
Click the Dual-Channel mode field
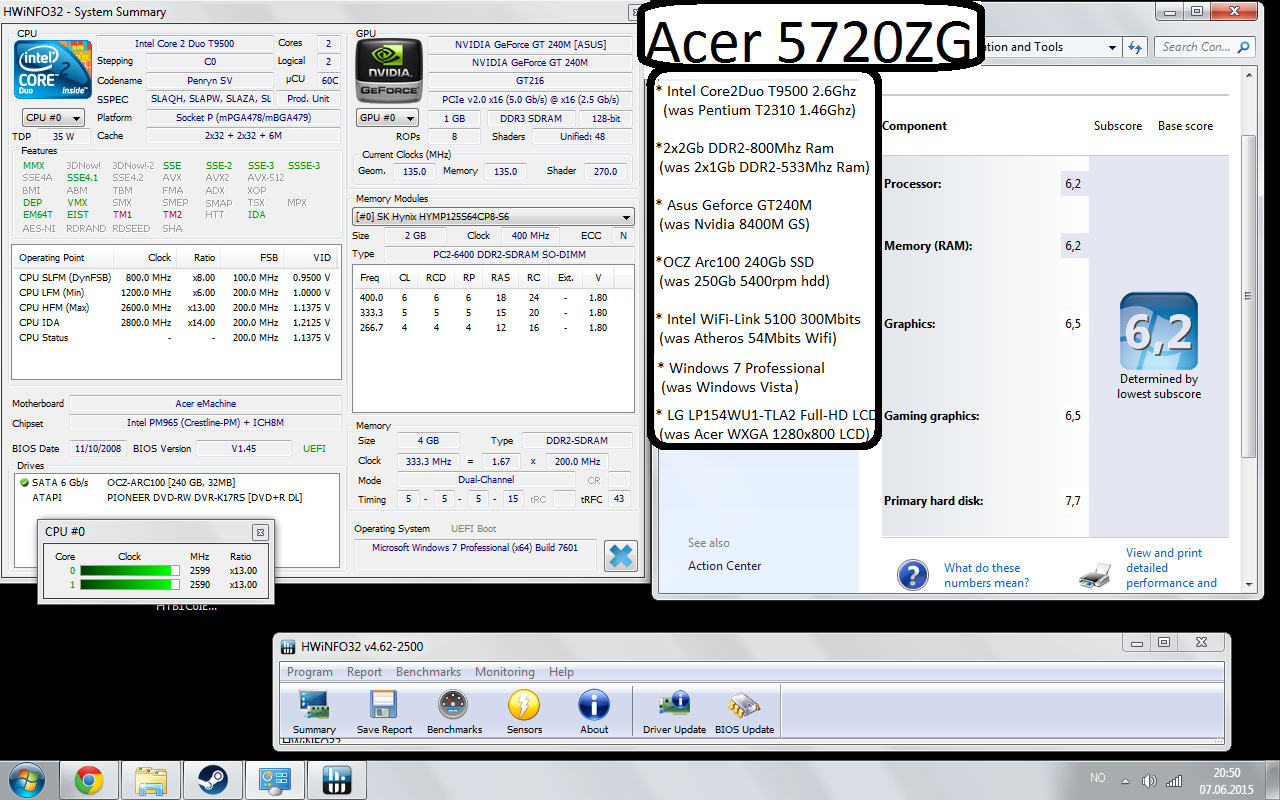click(487, 480)
